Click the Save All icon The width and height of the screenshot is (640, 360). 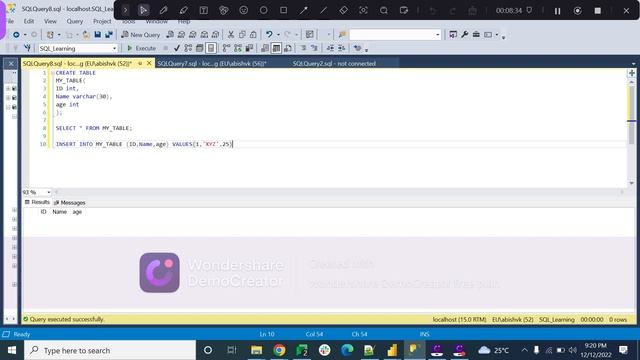pyautogui.click(x=109, y=35)
